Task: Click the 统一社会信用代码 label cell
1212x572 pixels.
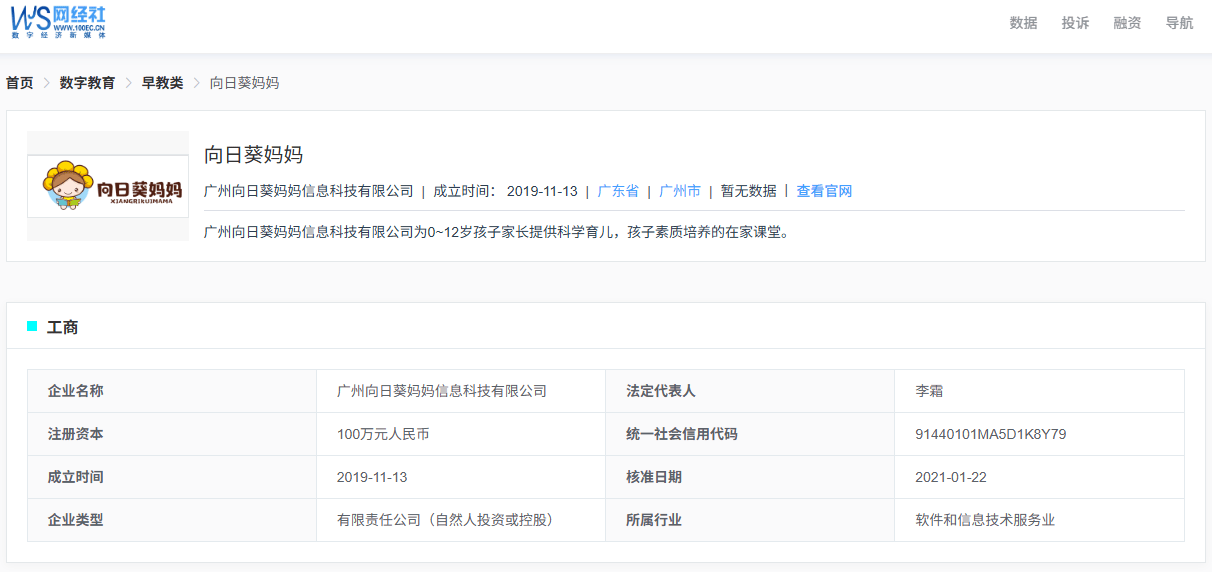Action: click(750, 434)
